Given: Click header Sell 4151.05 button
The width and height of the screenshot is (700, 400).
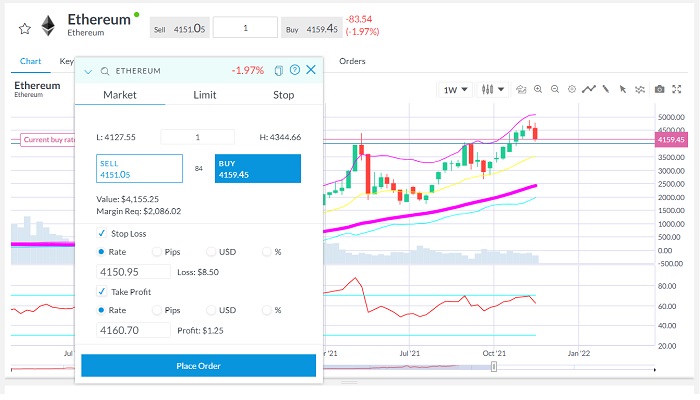Looking at the screenshot, I should [x=179, y=28].
